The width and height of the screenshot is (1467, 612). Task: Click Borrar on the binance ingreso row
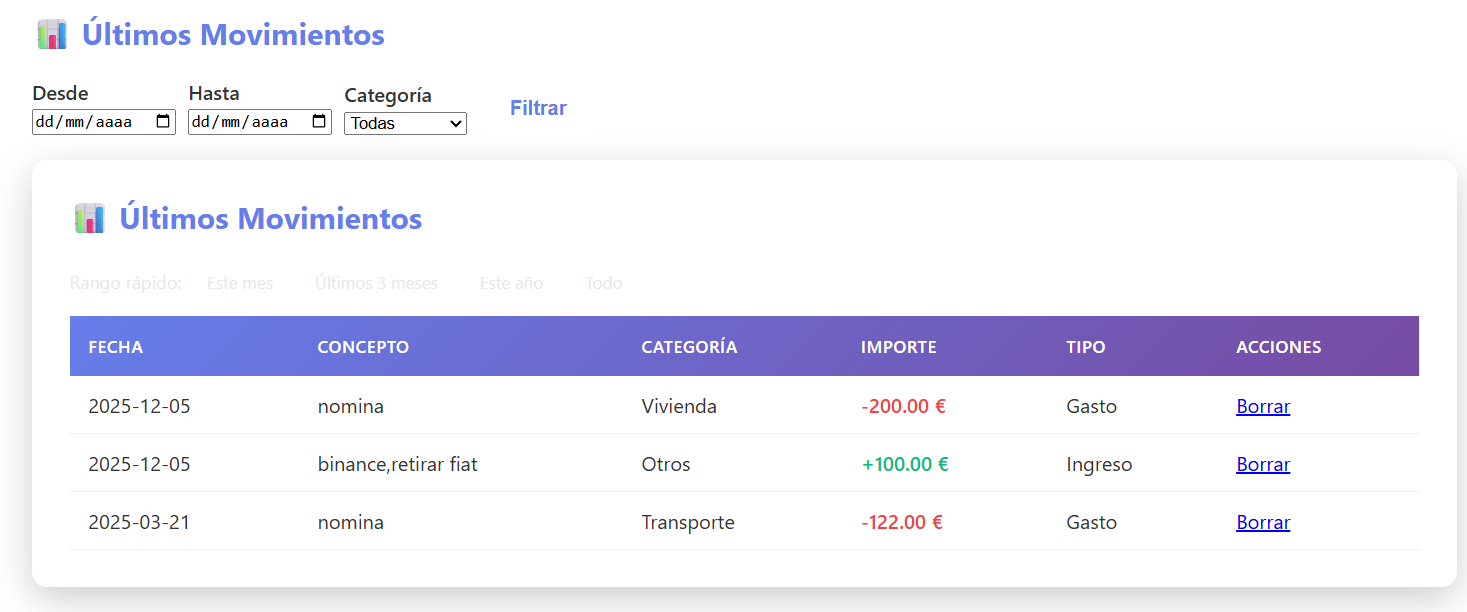point(1262,464)
